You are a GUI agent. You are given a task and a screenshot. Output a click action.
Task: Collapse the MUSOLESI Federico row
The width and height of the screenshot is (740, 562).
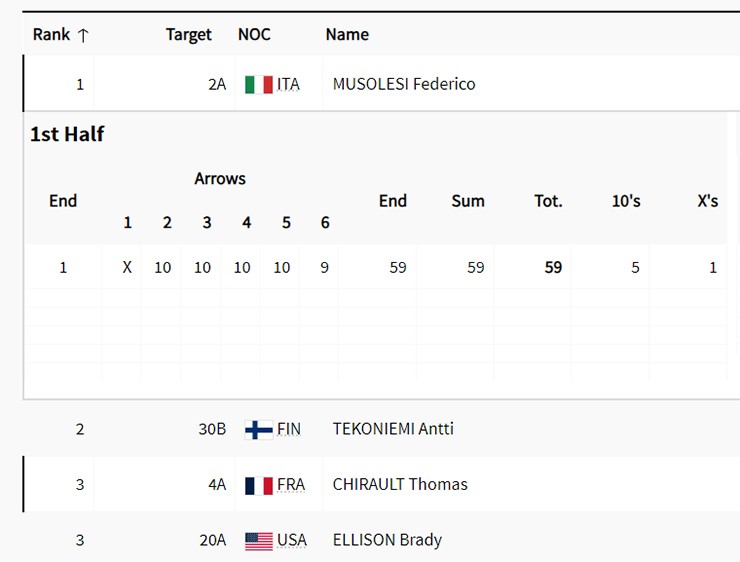tap(404, 85)
